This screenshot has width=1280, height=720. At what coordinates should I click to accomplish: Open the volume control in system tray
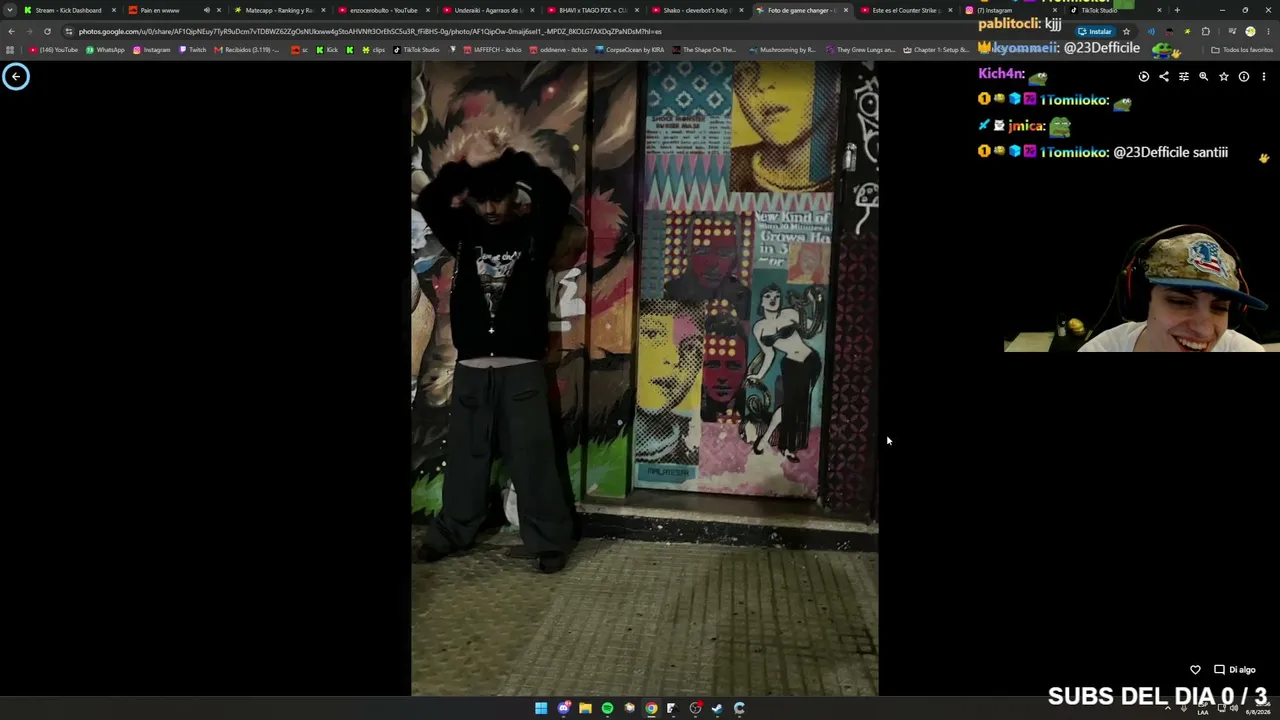tap(1234, 708)
